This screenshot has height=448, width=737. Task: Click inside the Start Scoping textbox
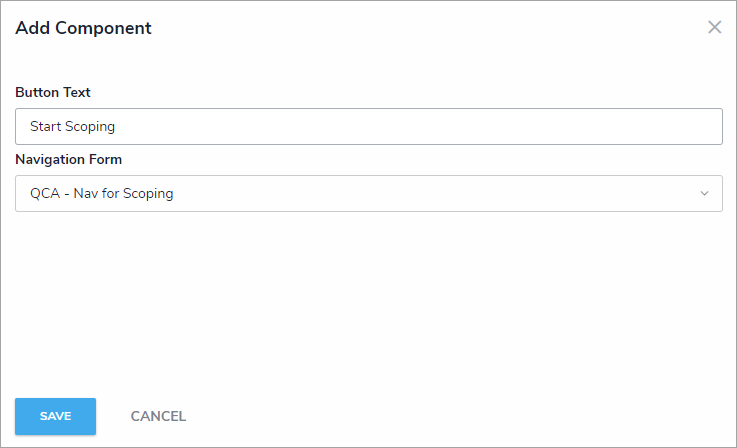368,127
